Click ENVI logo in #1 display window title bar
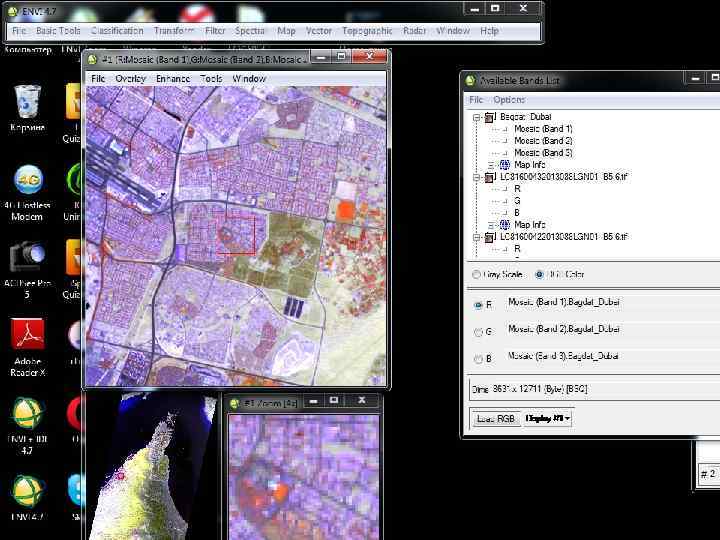Screen dimensions: 720x540 point(92,60)
